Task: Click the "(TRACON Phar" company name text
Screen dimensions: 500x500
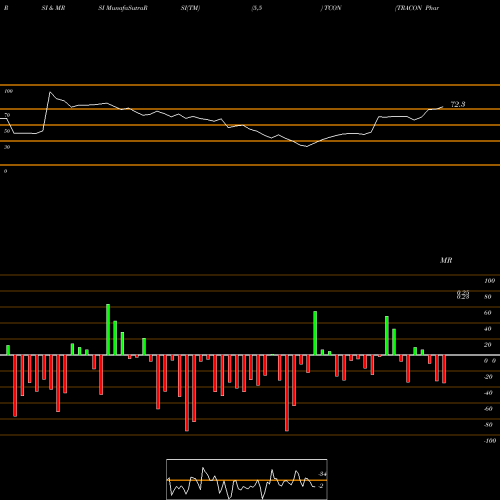Action: pos(417,8)
